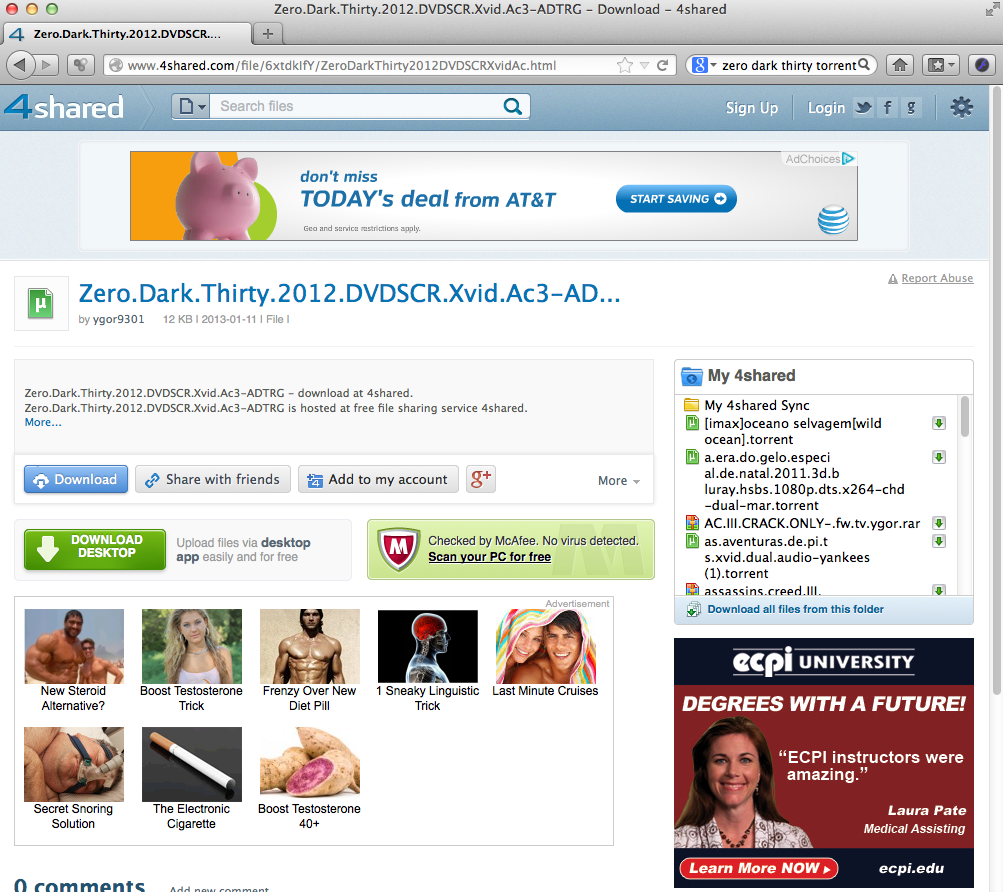1003x892 pixels.
Task: Go to the browser home page icon
Action: coord(900,65)
